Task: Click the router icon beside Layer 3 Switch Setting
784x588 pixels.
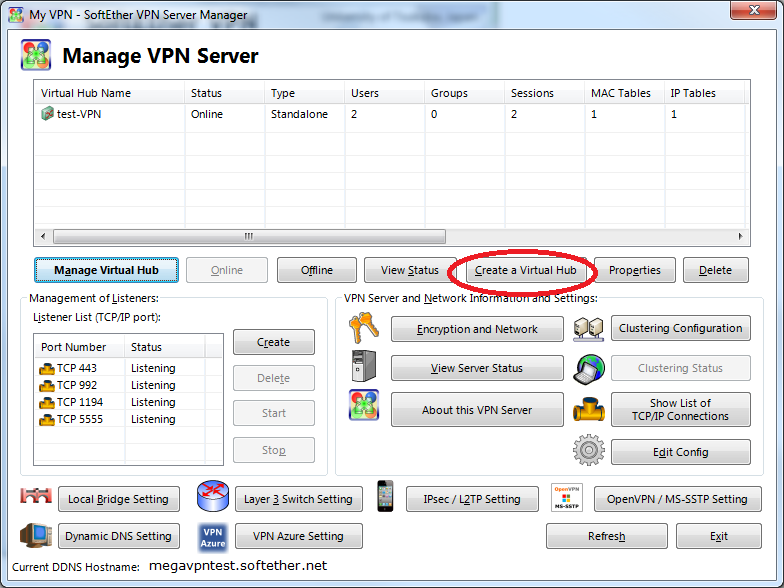Action: [213, 496]
